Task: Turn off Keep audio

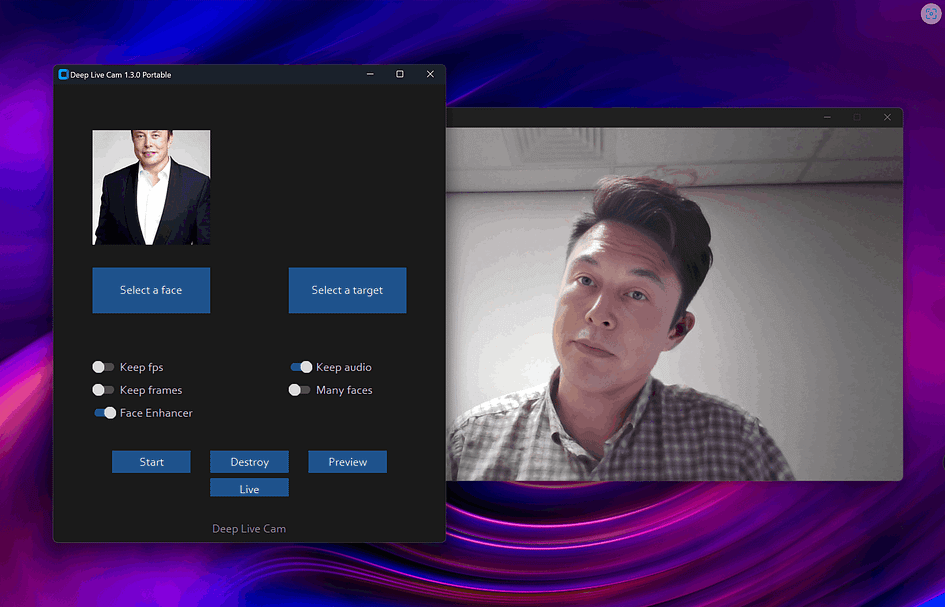Action: (x=301, y=367)
